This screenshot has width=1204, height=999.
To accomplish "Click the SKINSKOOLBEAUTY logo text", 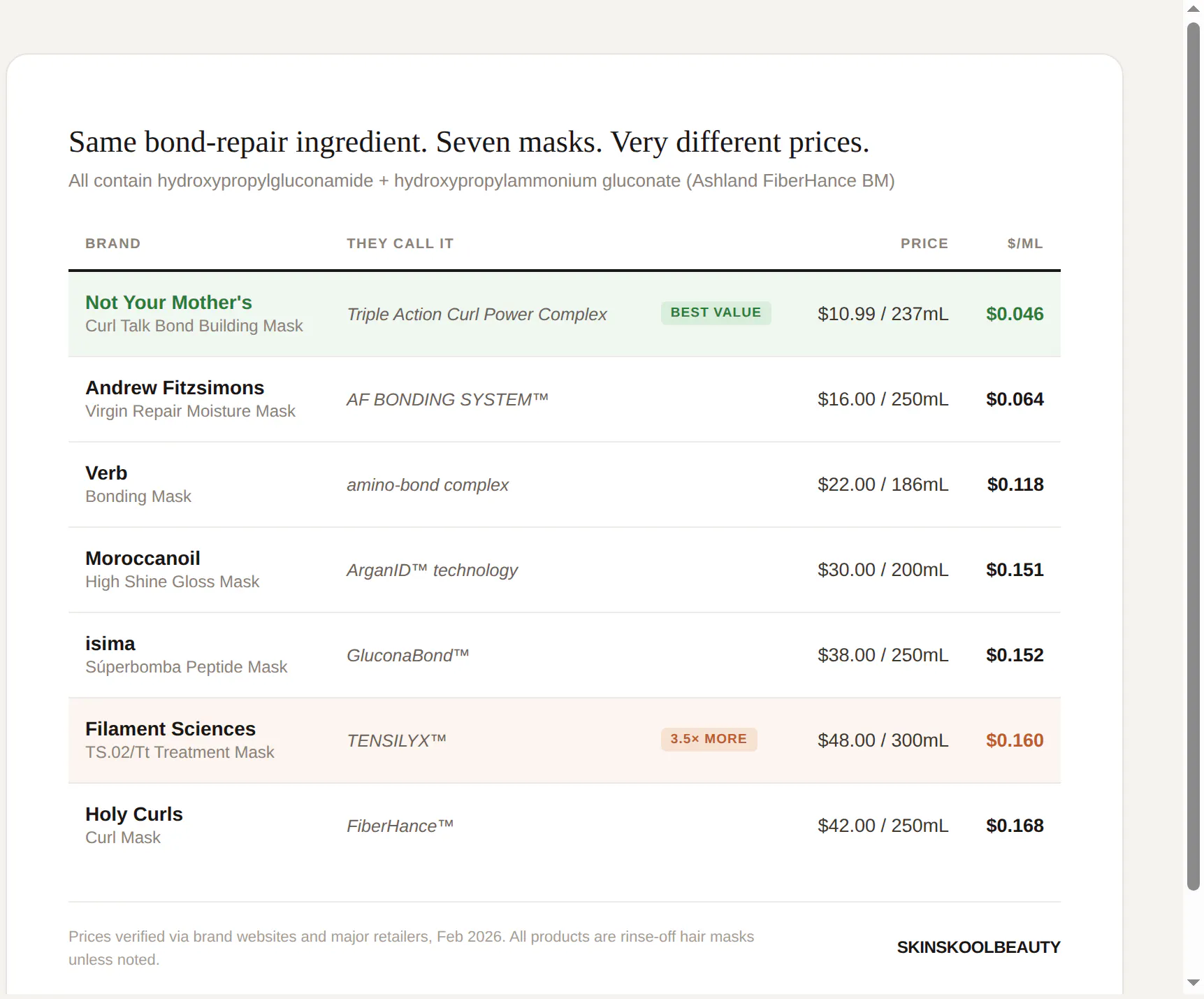I will pos(978,947).
